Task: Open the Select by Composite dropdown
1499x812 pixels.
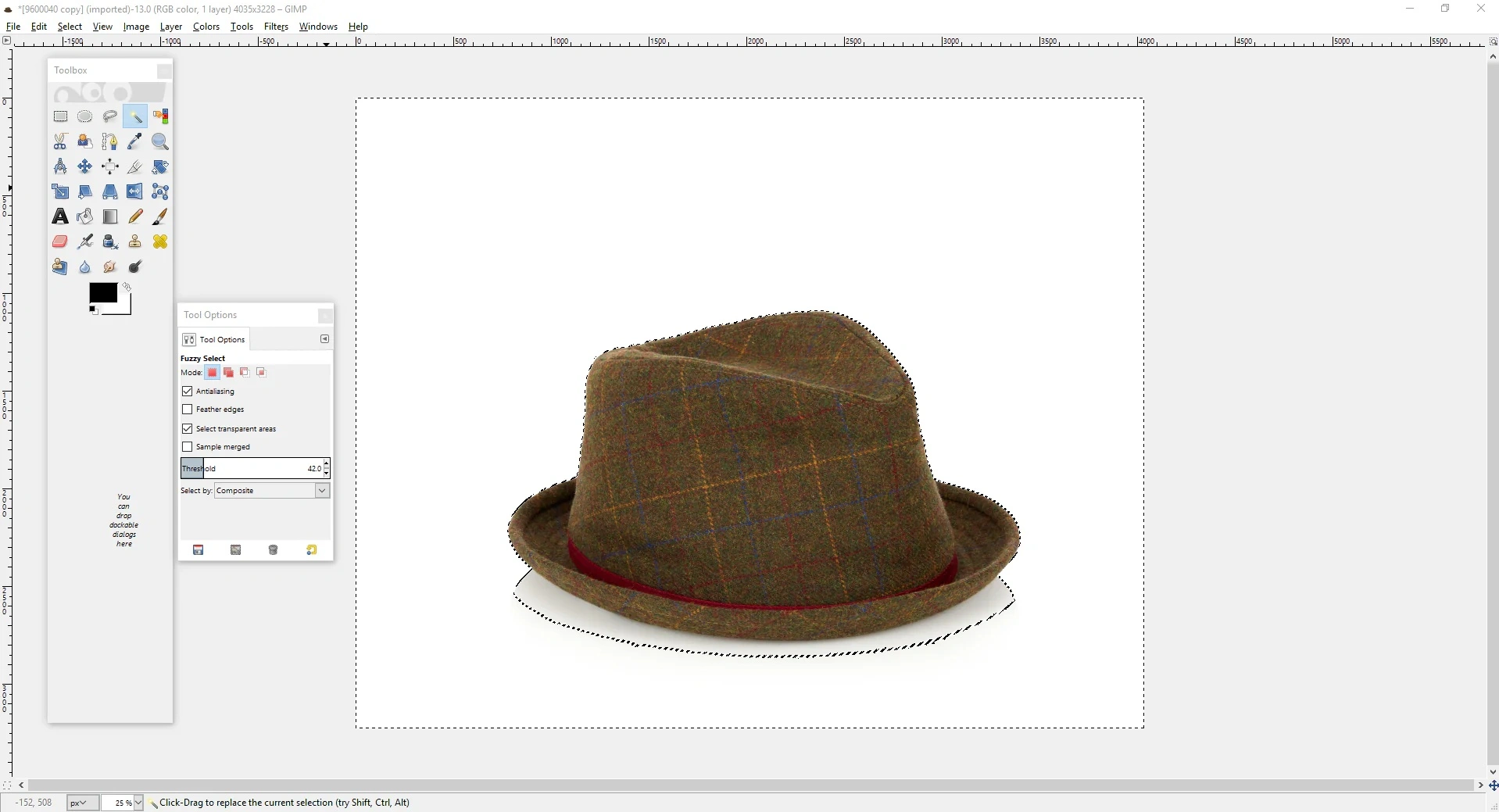Action: click(271, 491)
